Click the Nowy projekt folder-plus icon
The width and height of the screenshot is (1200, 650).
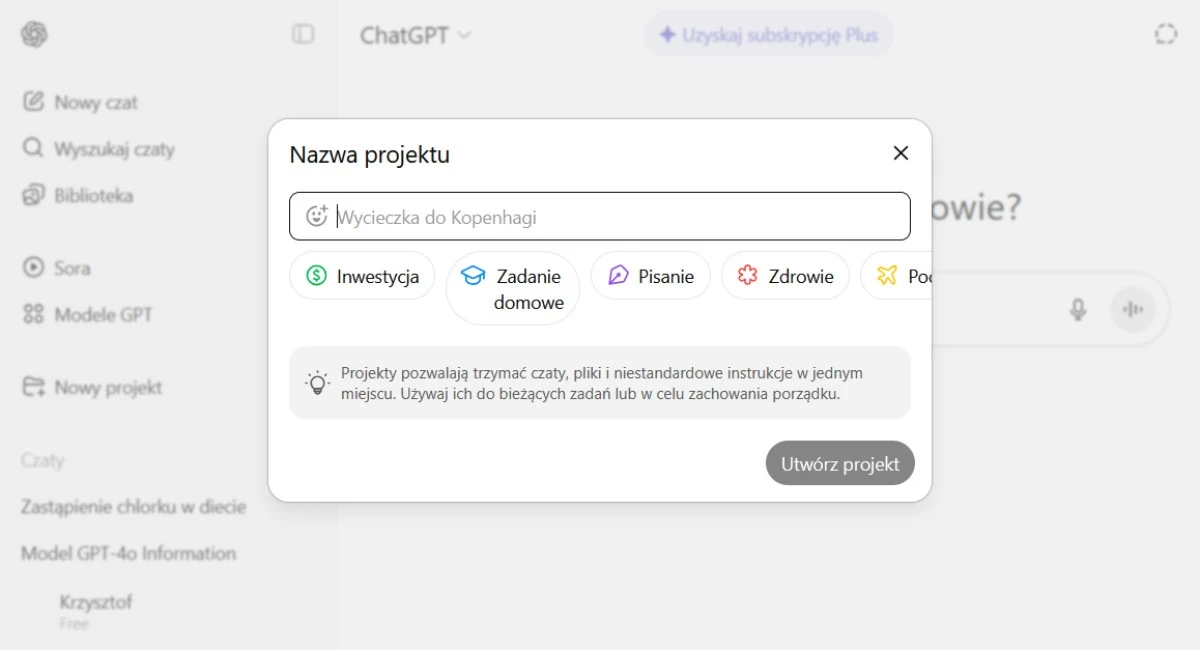34,387
